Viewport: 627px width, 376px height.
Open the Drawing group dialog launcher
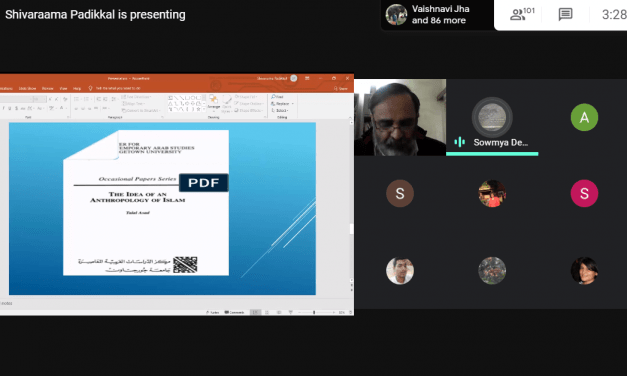click(265, 117)
